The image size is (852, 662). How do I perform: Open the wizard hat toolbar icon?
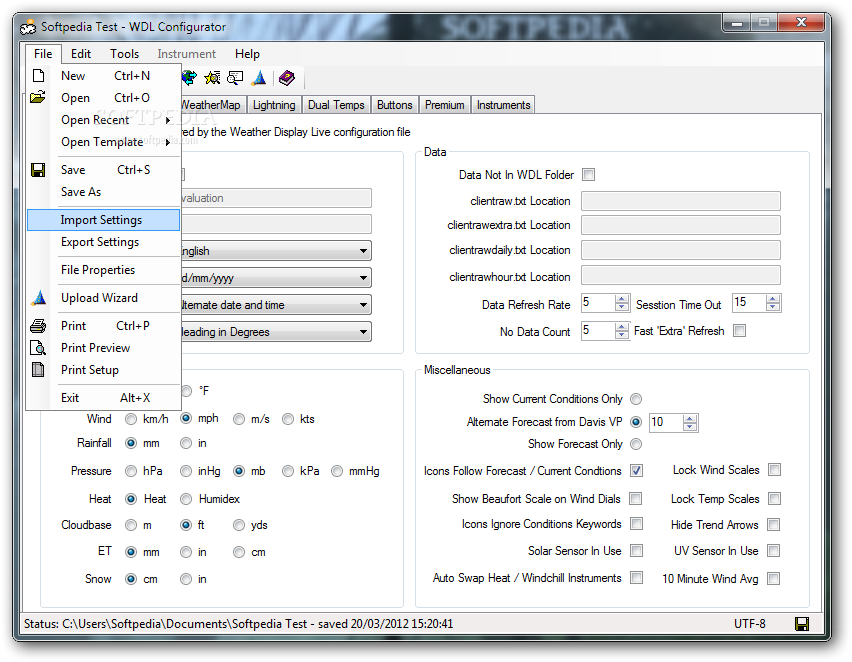[259, 78]
